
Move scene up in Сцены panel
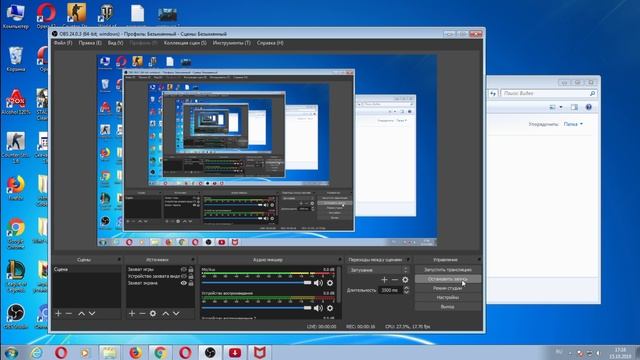tap(81, 313)
